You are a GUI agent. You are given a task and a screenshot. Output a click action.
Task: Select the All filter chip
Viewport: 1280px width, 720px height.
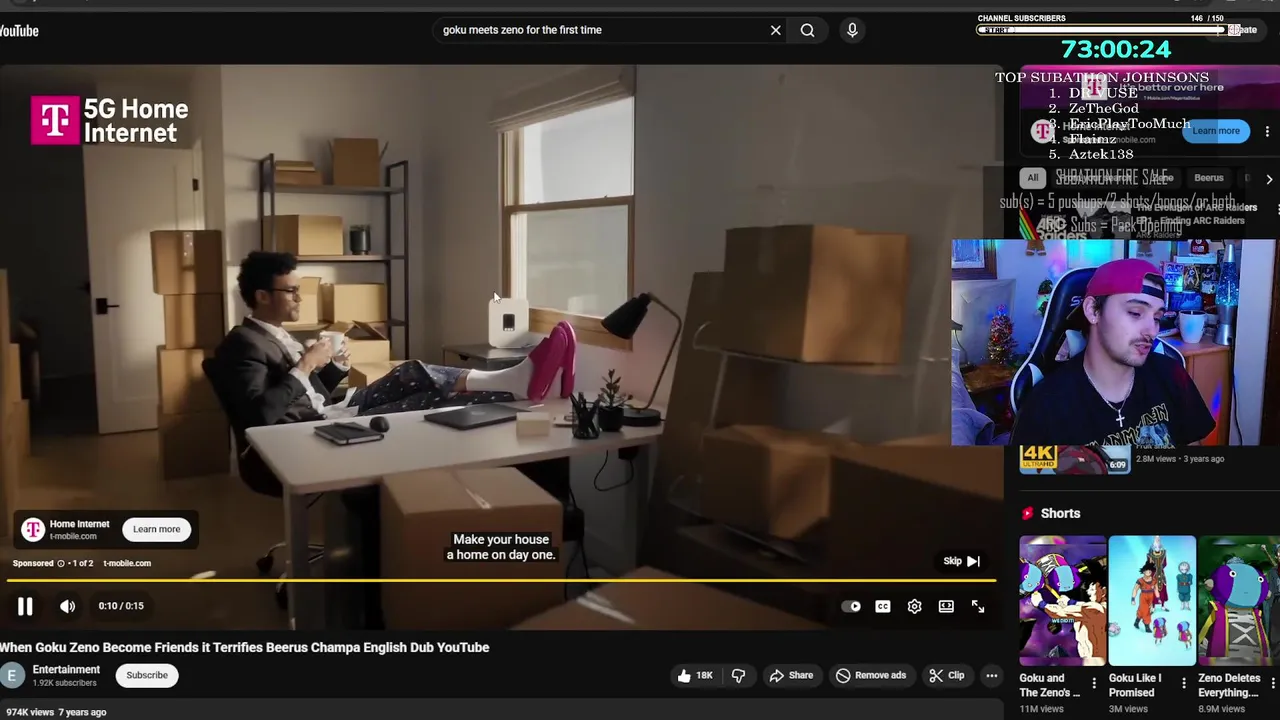point(1033,178)
